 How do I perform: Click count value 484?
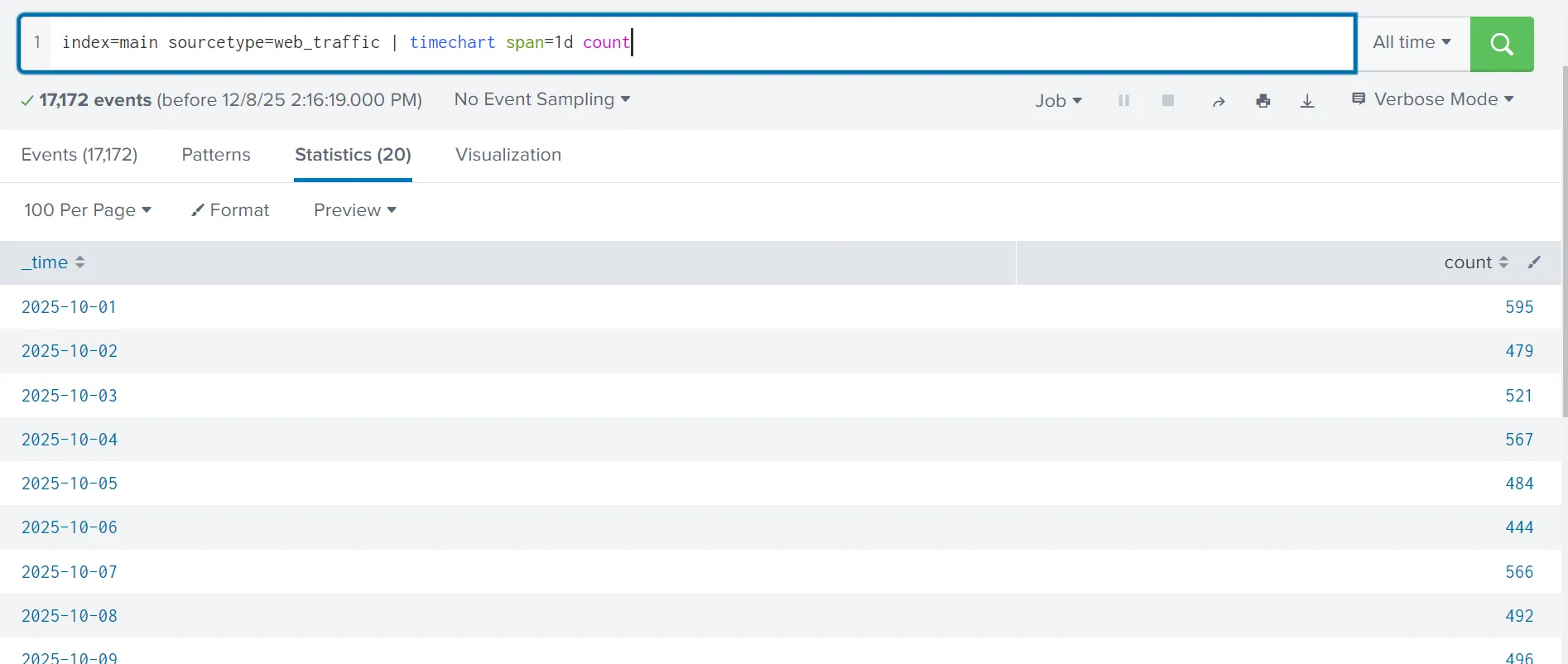pyautogui.click(x=1519, y=484)
